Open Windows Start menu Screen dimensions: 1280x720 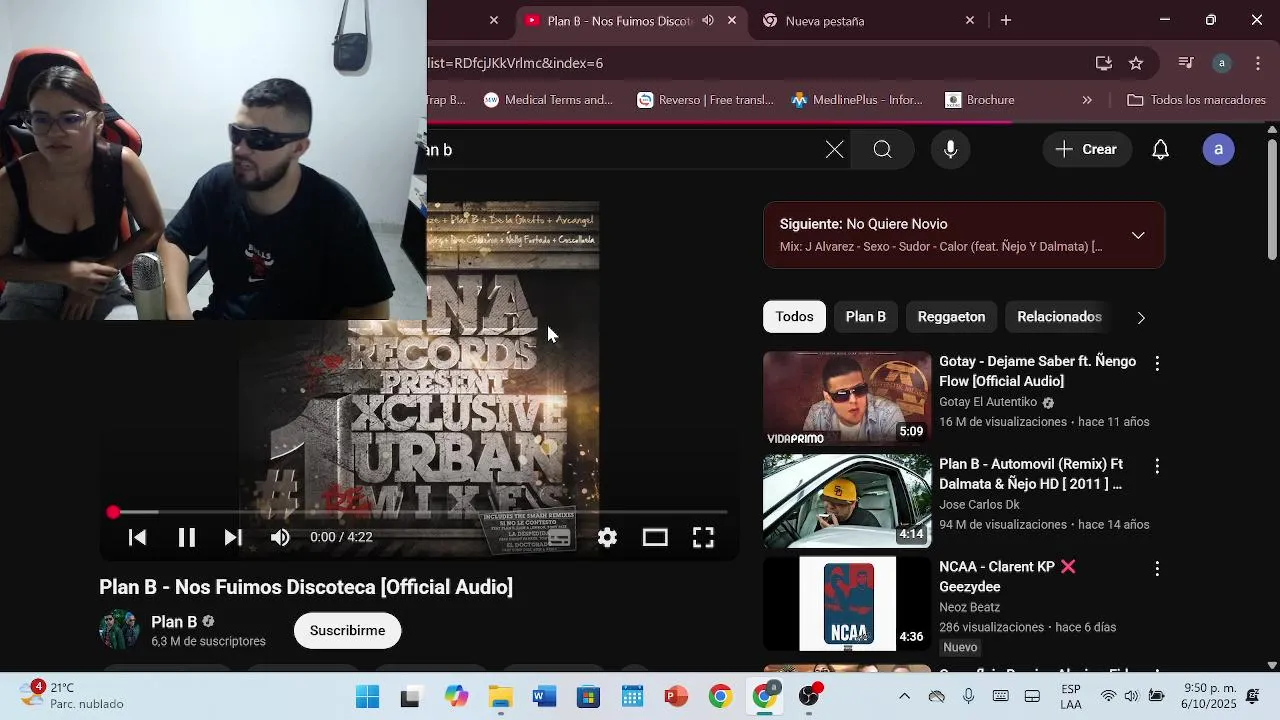click(x=367, y=697)
